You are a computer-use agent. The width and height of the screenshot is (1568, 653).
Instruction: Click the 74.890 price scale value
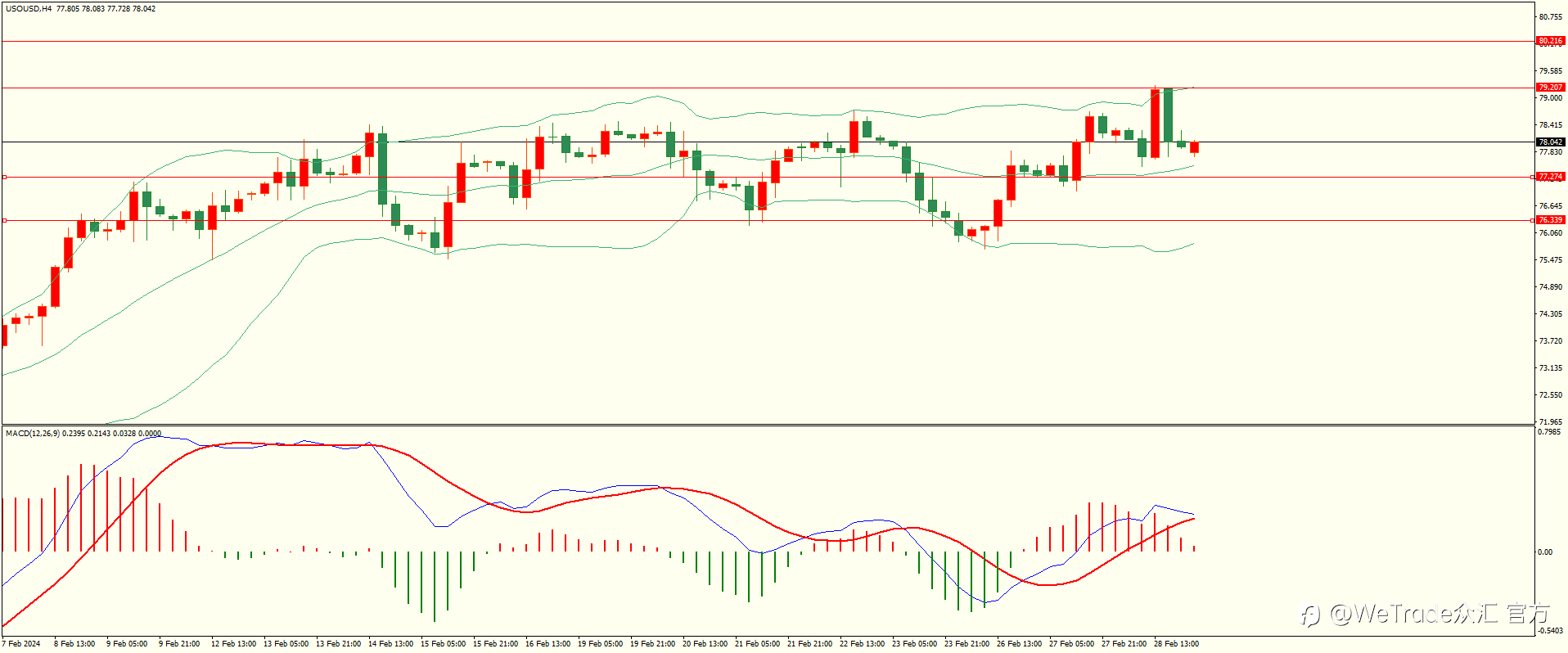pos(1551,287)
